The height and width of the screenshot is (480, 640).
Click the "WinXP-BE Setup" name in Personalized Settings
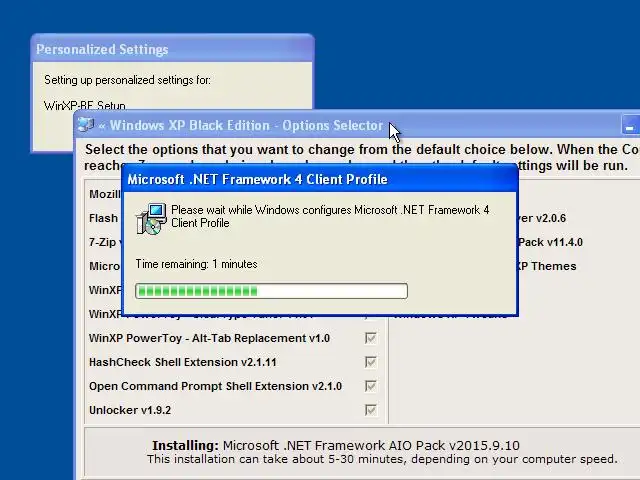[x=84, y=105]
